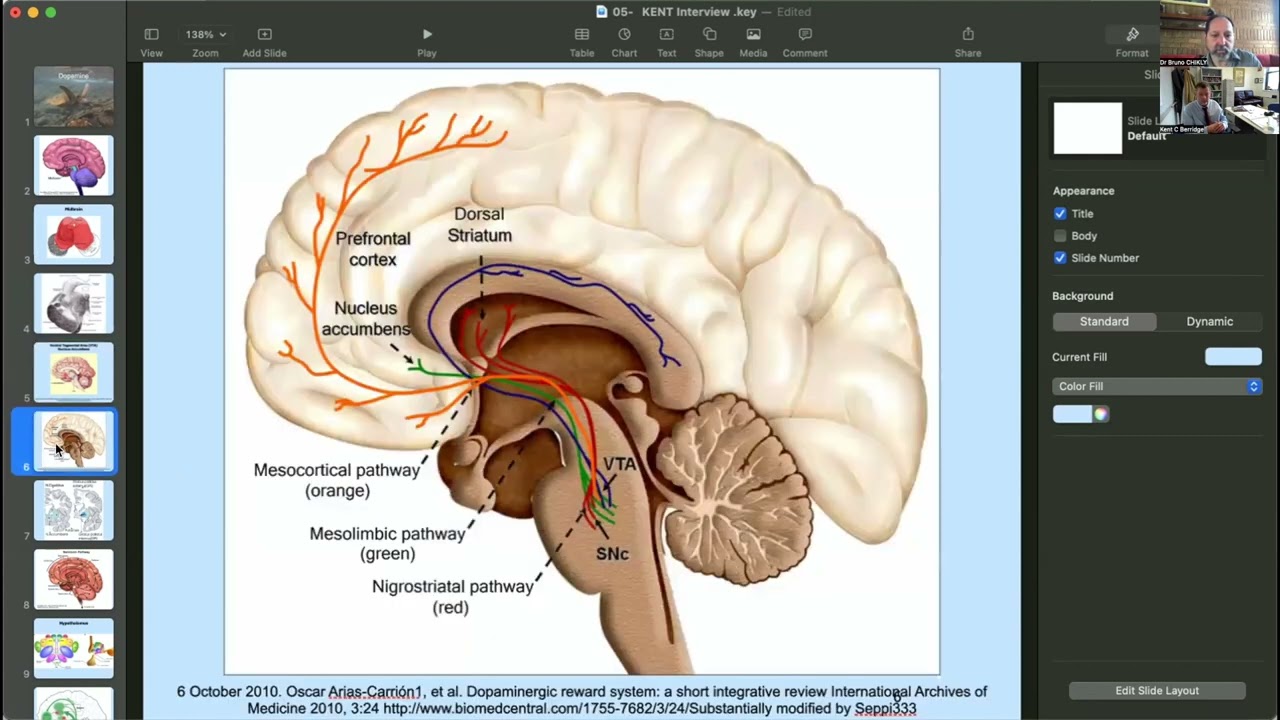This screenshot has height=720, width=1280.
Task: Select the 'Mesocortical pathway (orange)' label
Action: (337, 480)
